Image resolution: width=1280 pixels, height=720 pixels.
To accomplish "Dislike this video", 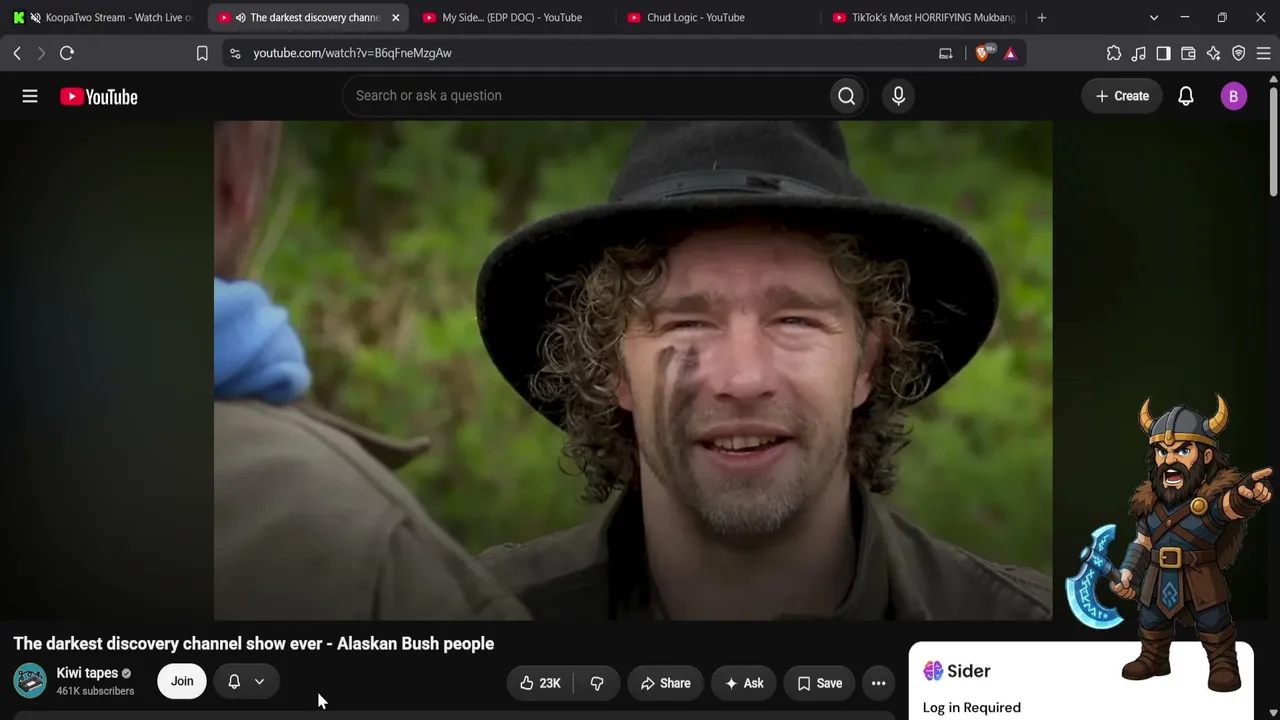I will [x=597, y=683].
